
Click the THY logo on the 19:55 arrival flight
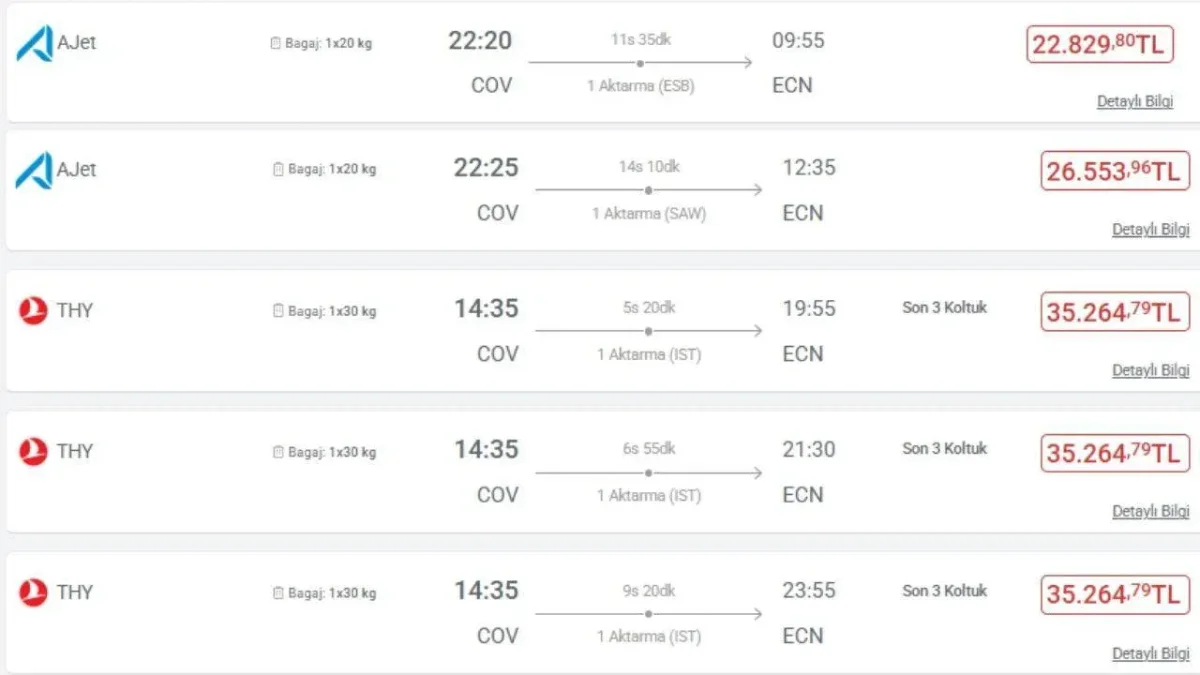click(x=33, y=311)
